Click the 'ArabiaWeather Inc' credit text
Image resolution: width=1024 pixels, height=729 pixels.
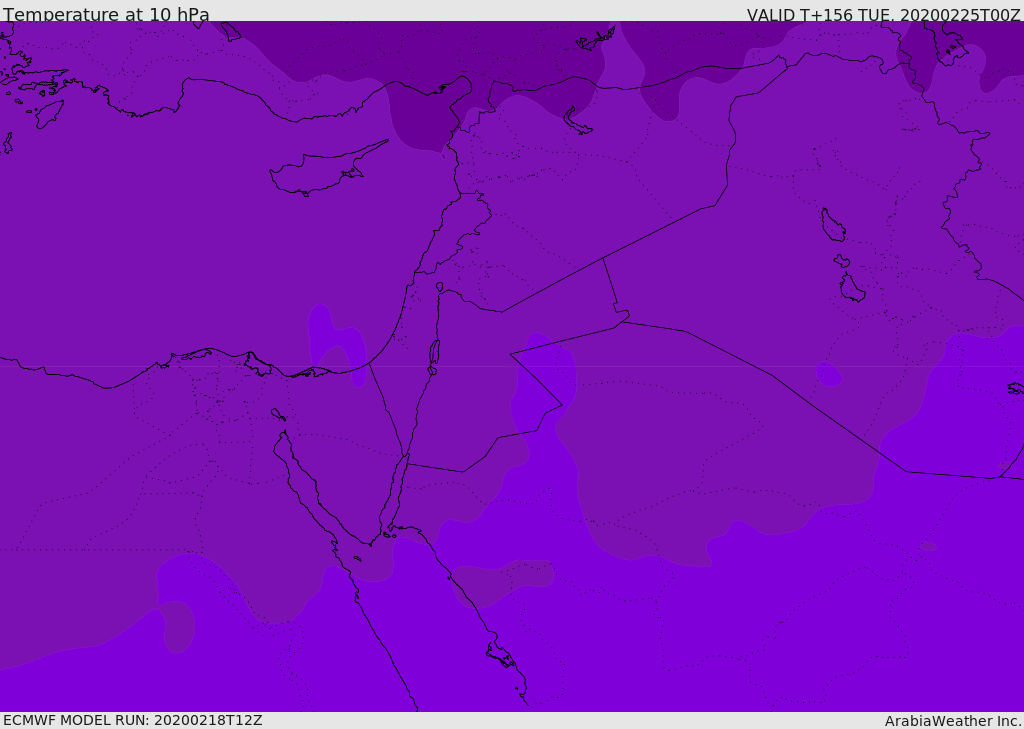[x=952, y=721]
